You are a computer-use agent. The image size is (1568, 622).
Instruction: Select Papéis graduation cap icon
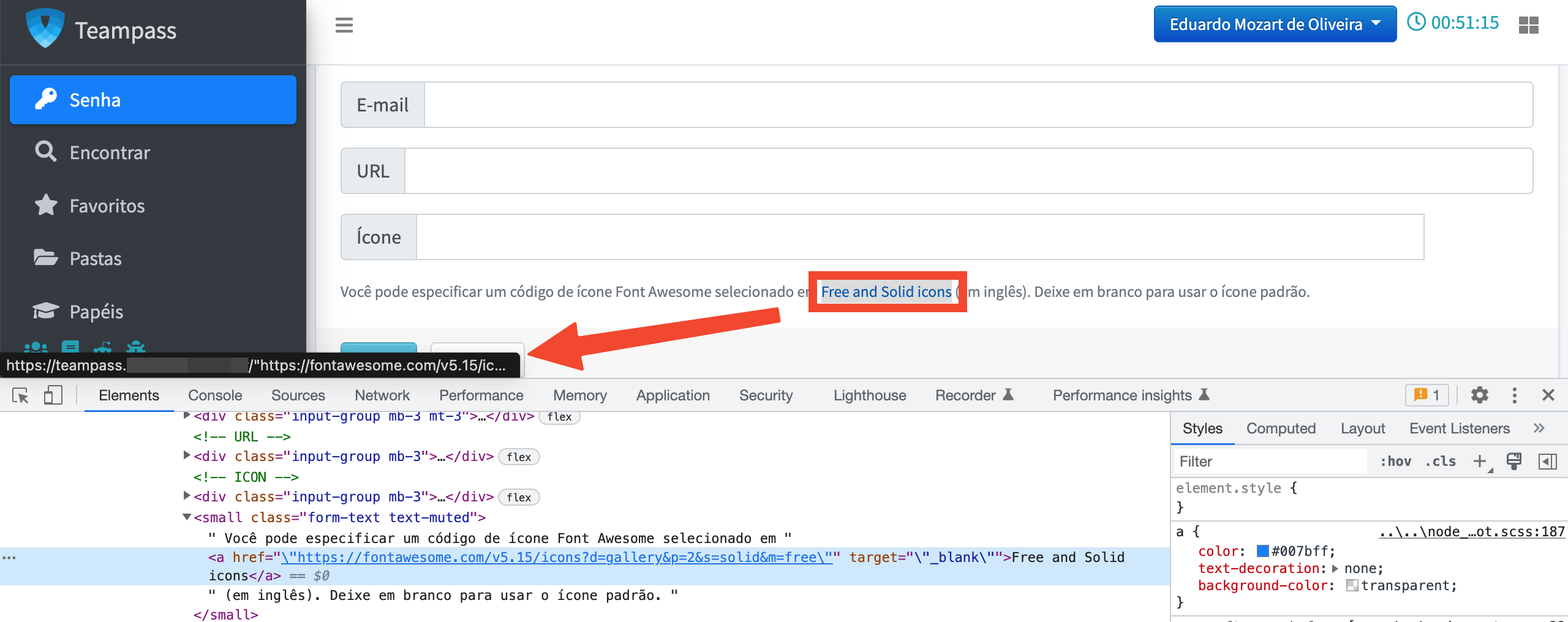[45, 311]
